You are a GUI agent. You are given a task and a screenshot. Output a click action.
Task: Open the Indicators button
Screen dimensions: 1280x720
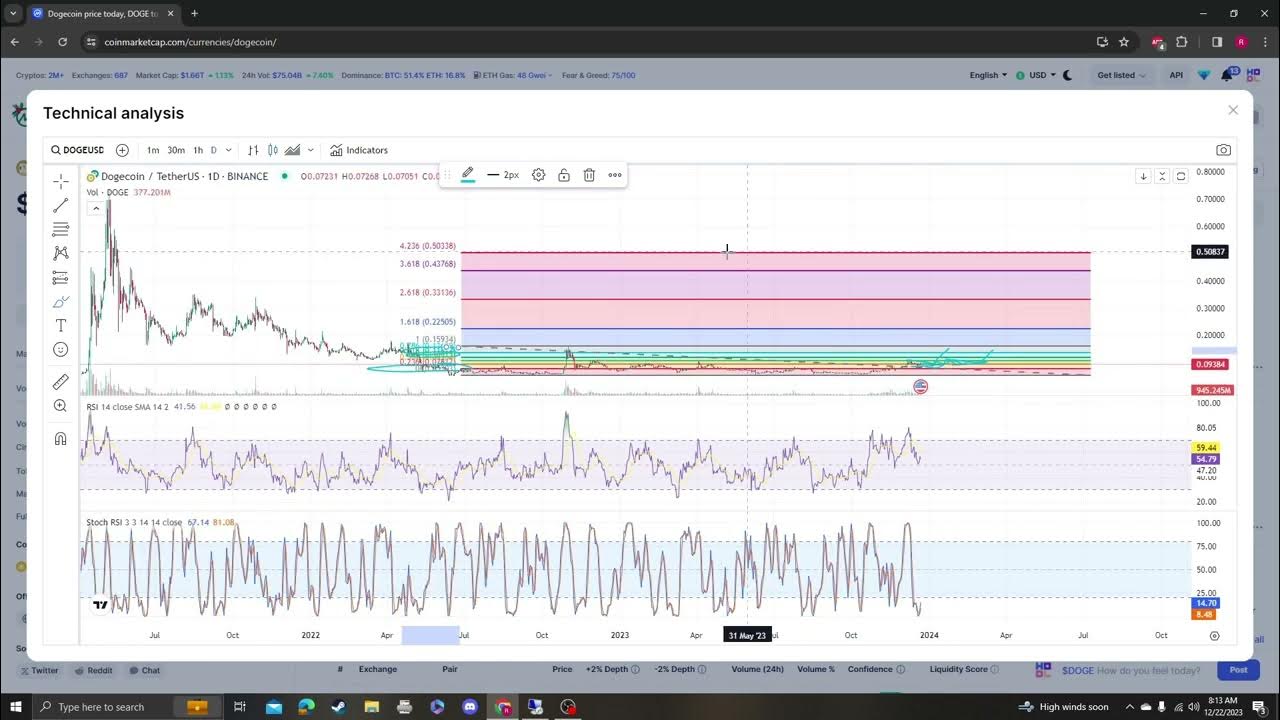pyautogui.click(x=359, y=150)
